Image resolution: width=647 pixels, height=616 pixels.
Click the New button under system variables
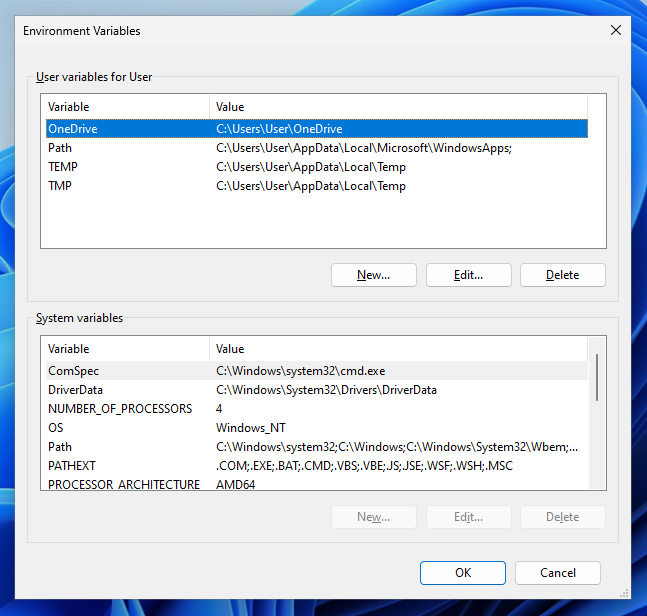coord(373,517)
